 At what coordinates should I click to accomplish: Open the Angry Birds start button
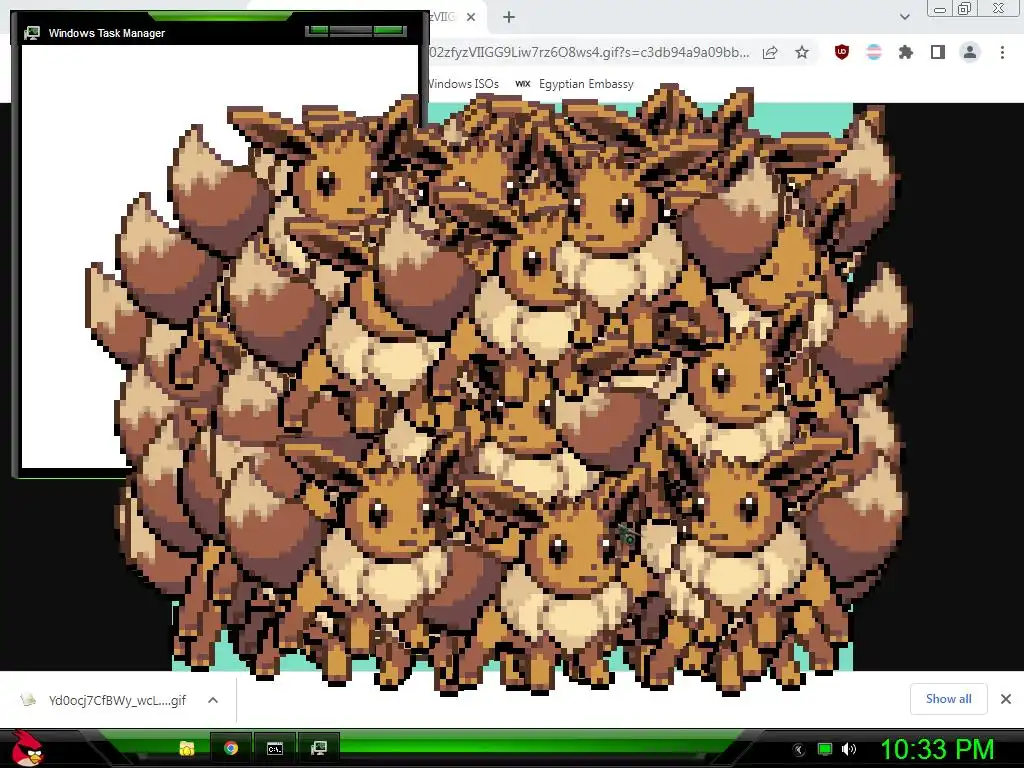coord(27,748)
